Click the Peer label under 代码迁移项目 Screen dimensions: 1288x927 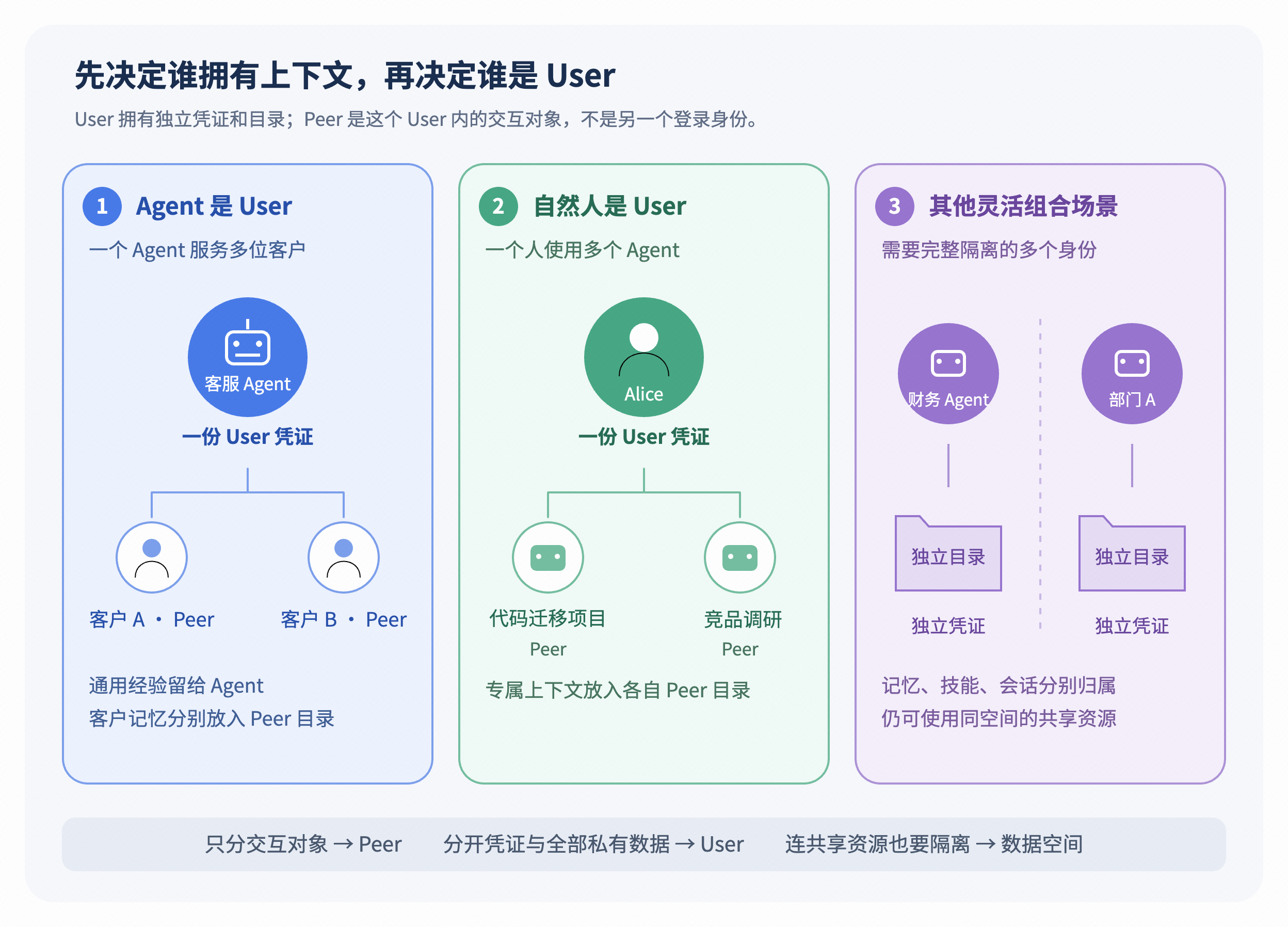pyautogui.click(x=548, y=649)
